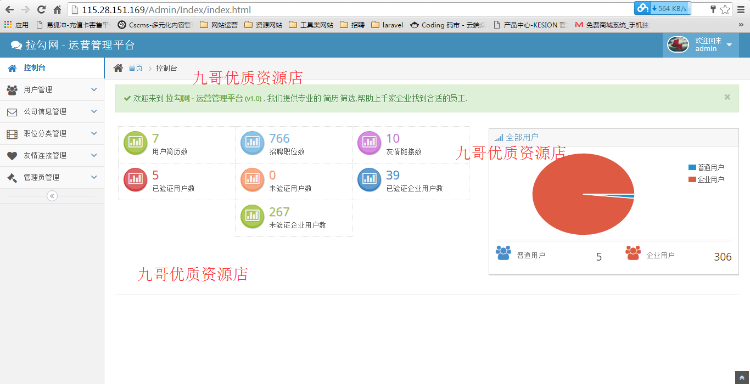Click the 766 招聘职位数 value
Screen dimensions: 750x384
[279, 139]
